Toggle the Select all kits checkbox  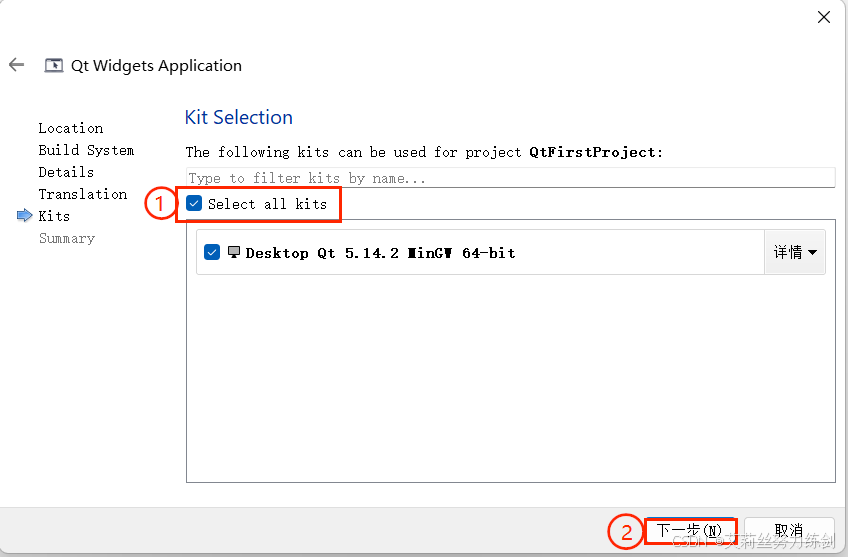(x=194, y=203)
